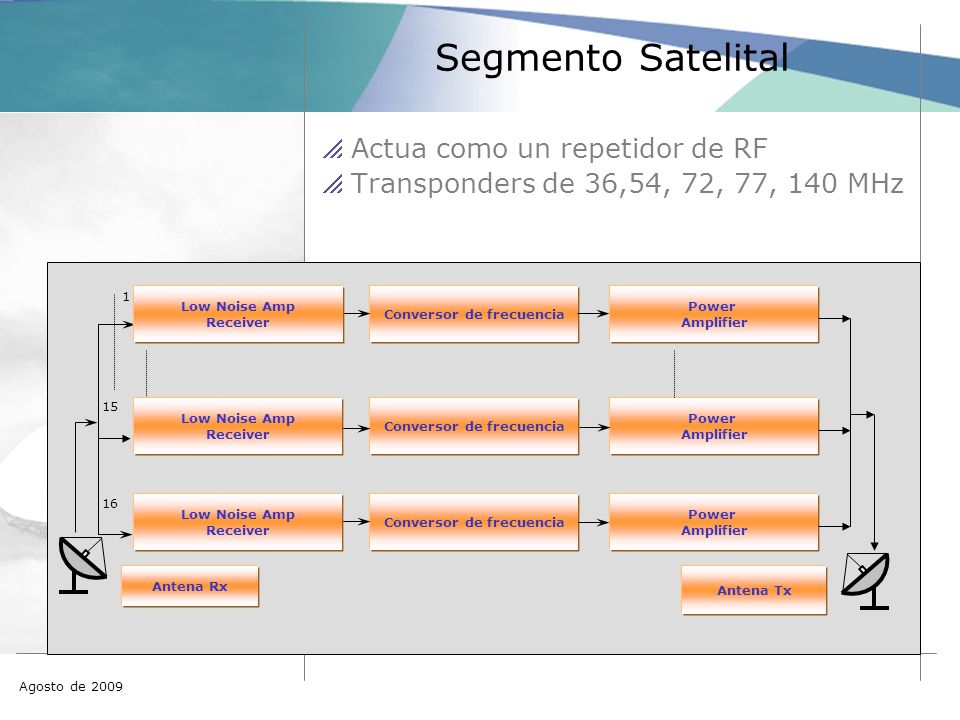Click the channel number 1 label
Screen dimensions: 960x720
pos(126,297)
